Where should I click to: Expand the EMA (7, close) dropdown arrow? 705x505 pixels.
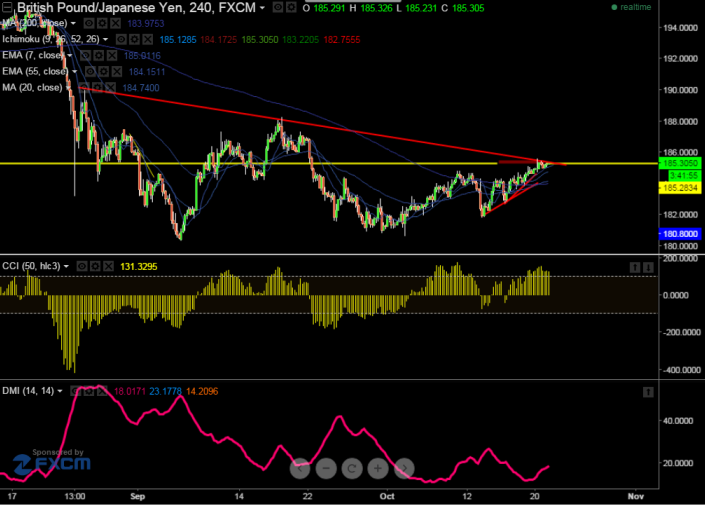click(70, 56)
